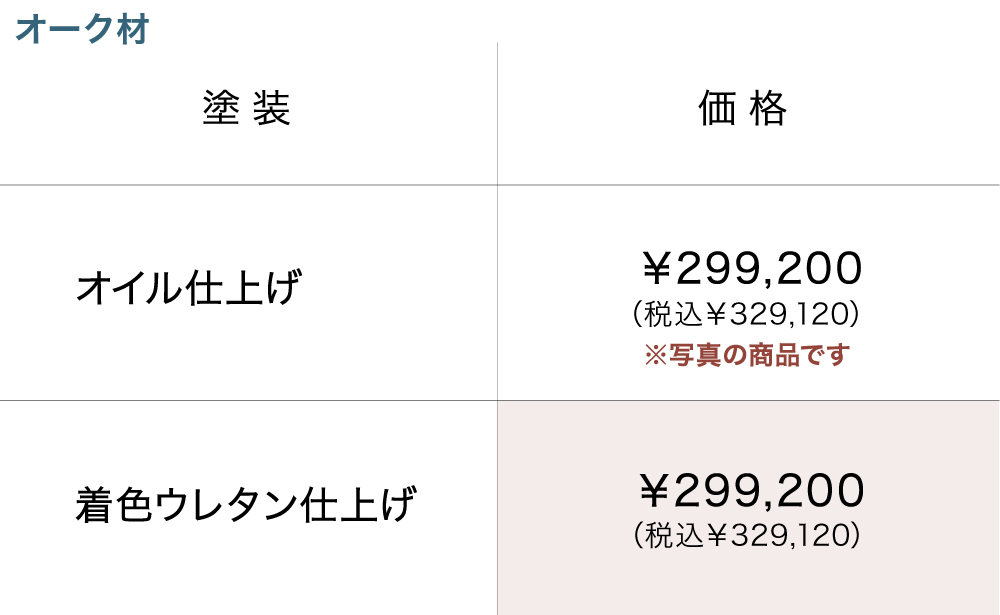The height and width of the screenshot is (615, 1000).
Task: Click the 格 character in the price header
Action: click(x=770, y=109)
